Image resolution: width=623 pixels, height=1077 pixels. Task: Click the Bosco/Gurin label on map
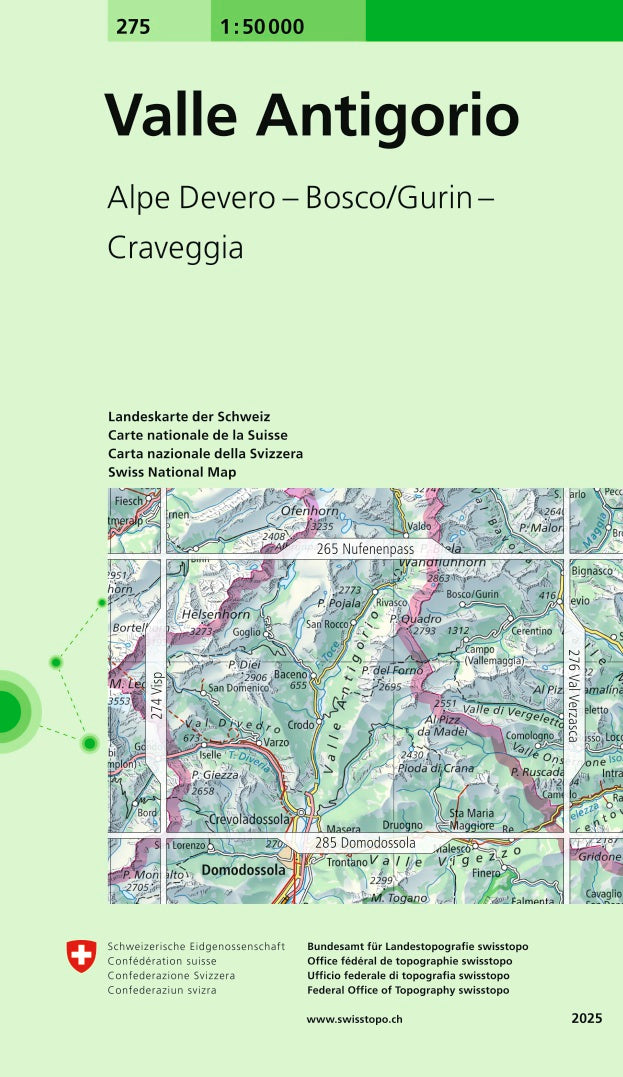coord(472,595)
